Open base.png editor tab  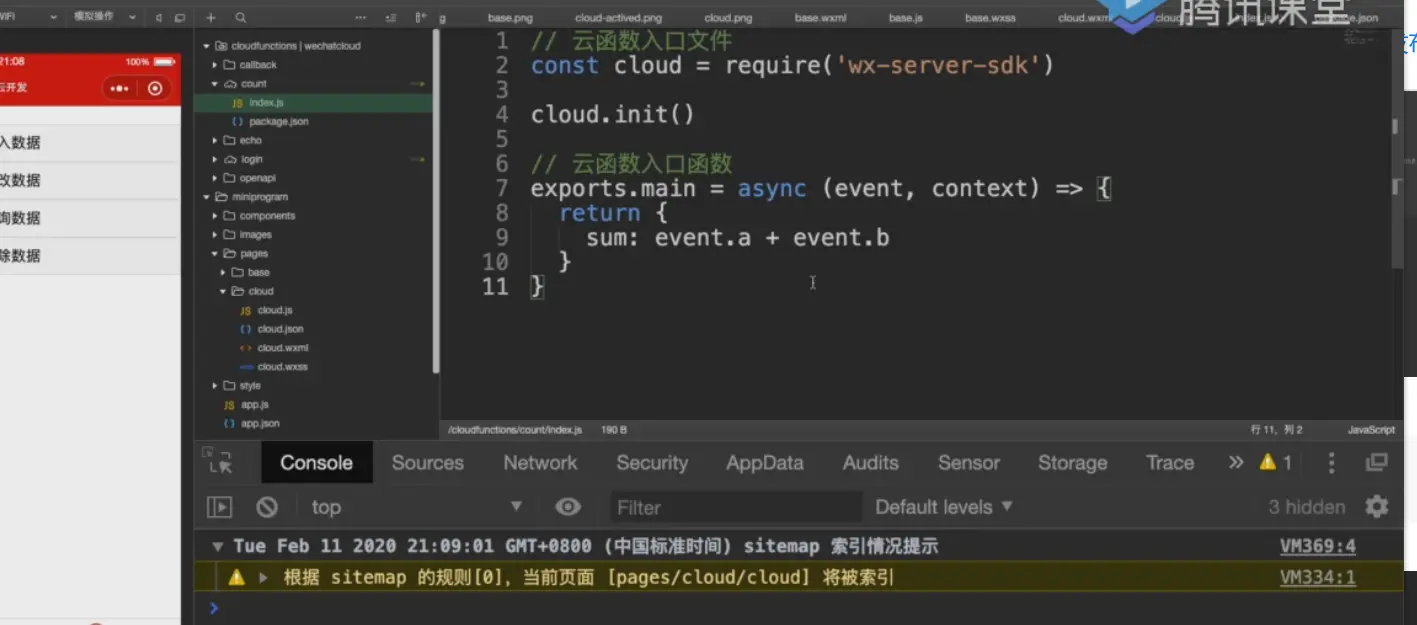coord(510,18)
